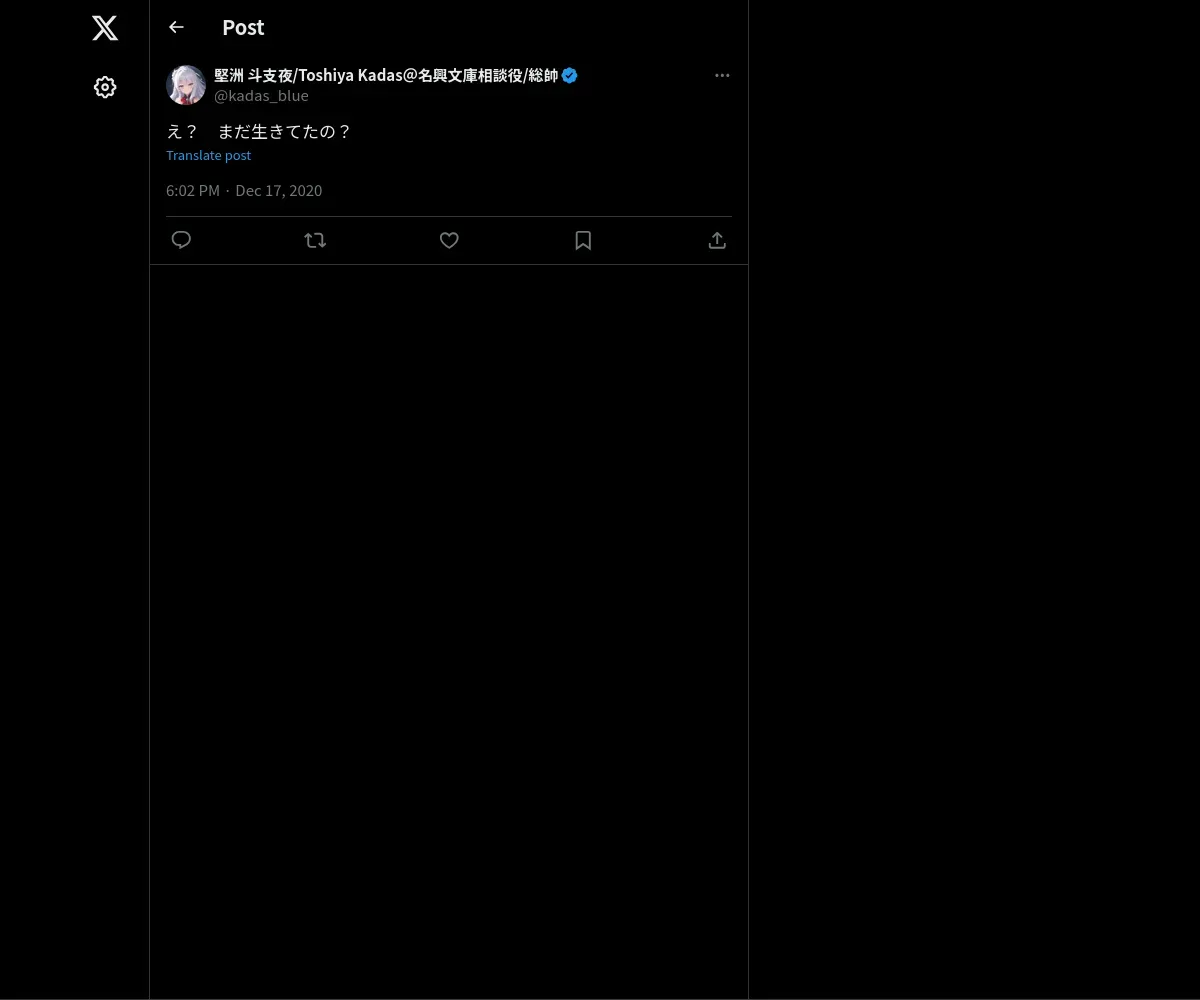Open the 6:02 PM timestamp link
This screenshot has height=1000, width=1200.
pyautogui.click(x=193, y=190)
